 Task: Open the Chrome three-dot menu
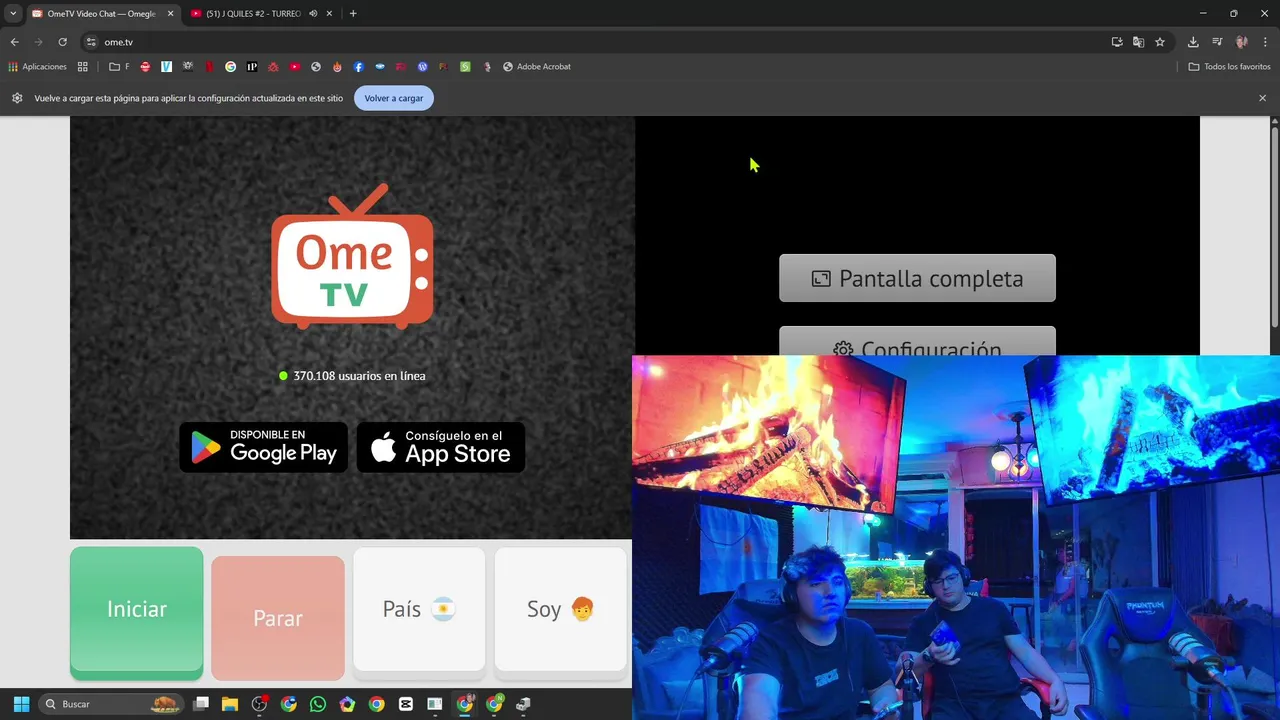pos(1266,42)
